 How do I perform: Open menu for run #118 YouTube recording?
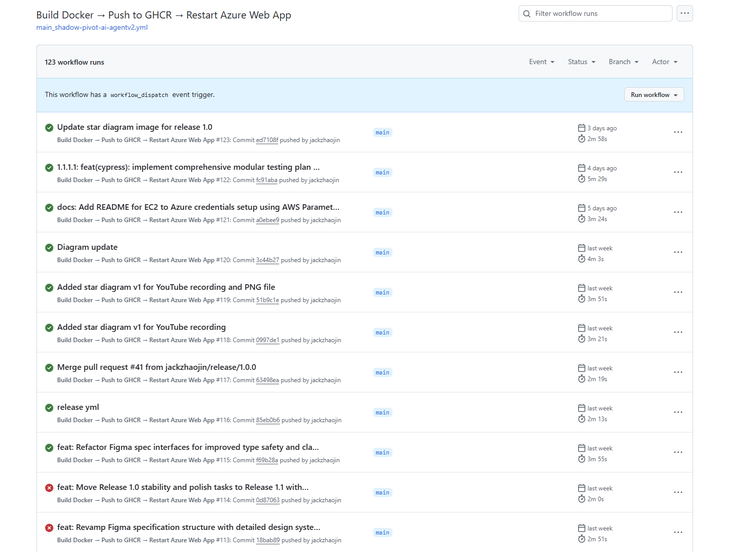[x=678, y=332]
